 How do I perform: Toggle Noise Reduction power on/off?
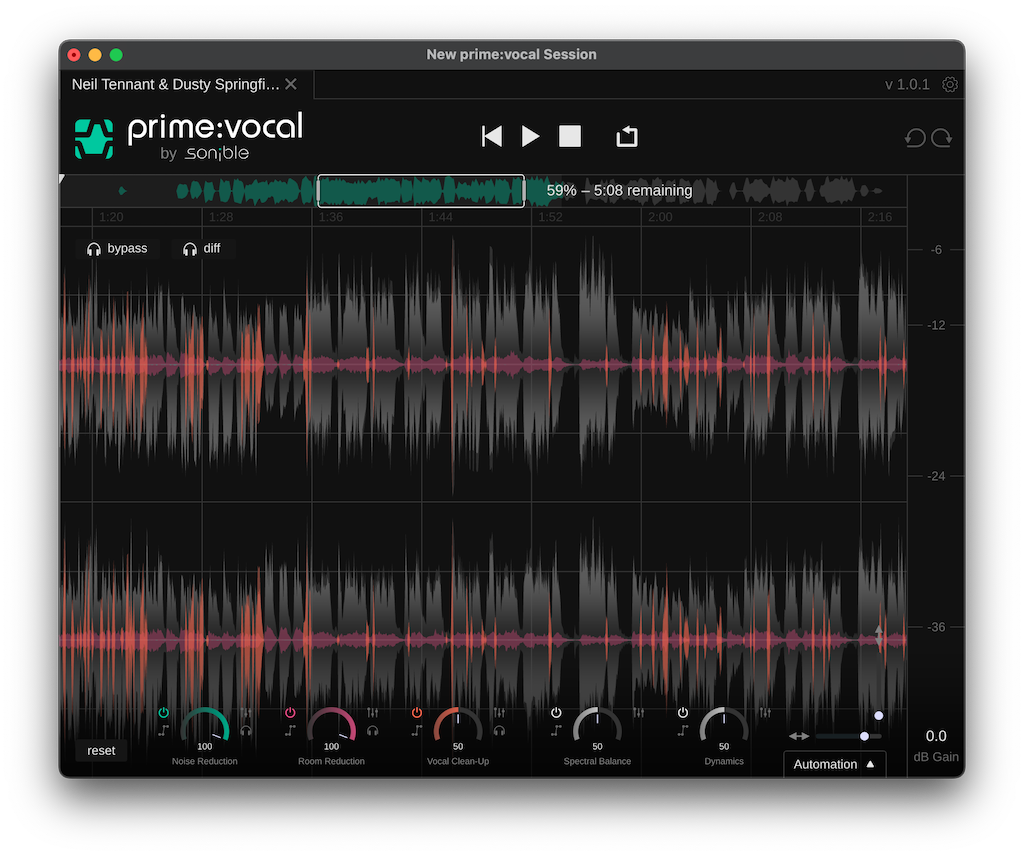[x=163, y=712]
